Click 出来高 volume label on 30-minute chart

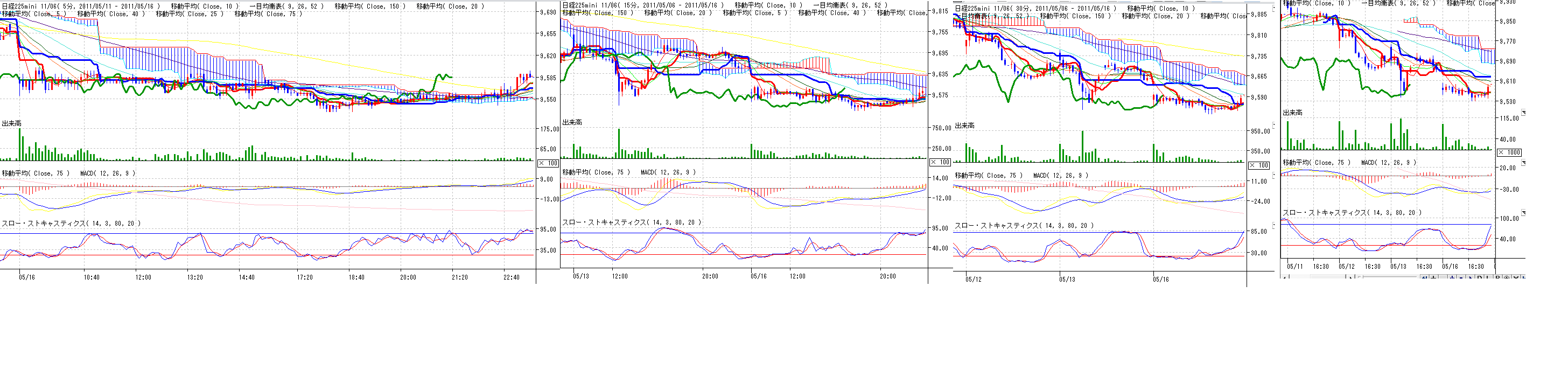(964, 126)
